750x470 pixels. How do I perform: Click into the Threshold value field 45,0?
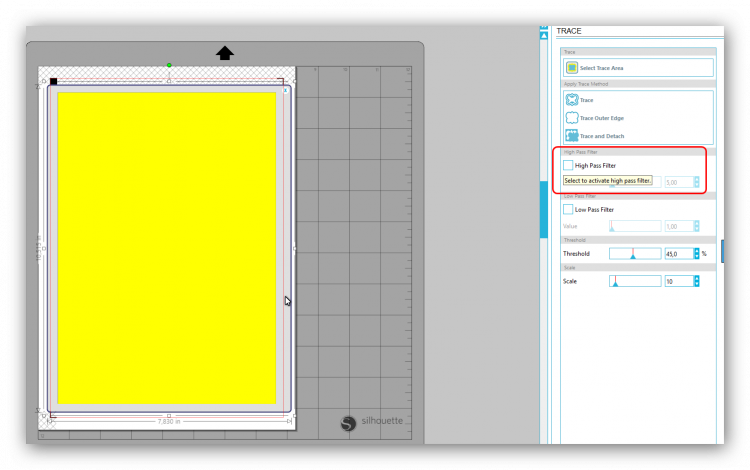tap(679, 254)
